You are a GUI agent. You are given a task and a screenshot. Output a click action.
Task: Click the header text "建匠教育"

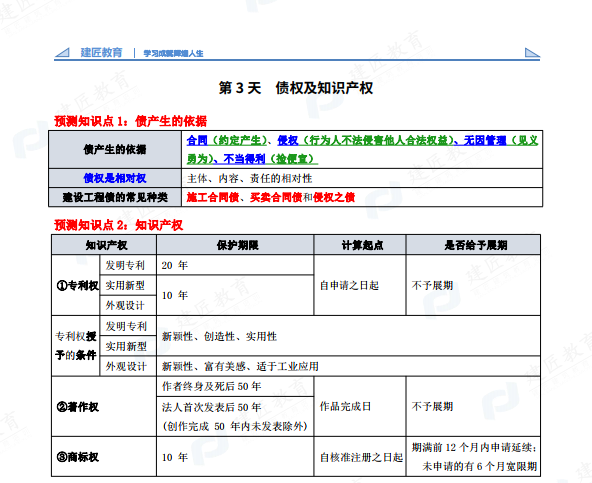click(x=102, y=52)
